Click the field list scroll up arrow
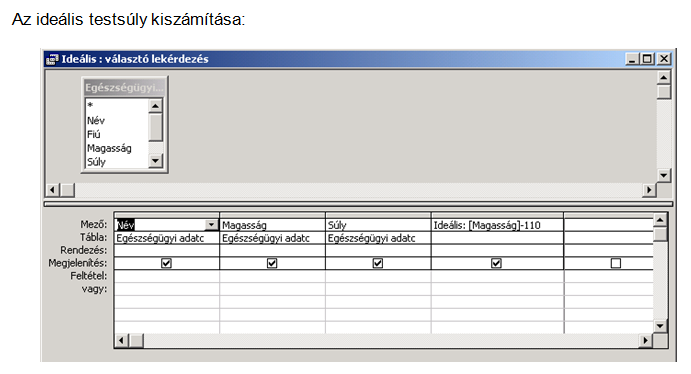The height and width of the screenshot is (374, 691). pos(155,106)
